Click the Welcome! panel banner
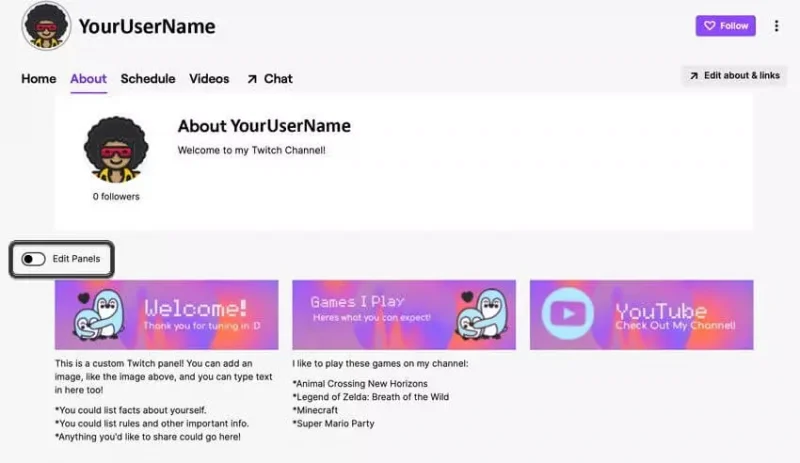The height and width of the screenshot is (463, 800). [x=166, y=314]
